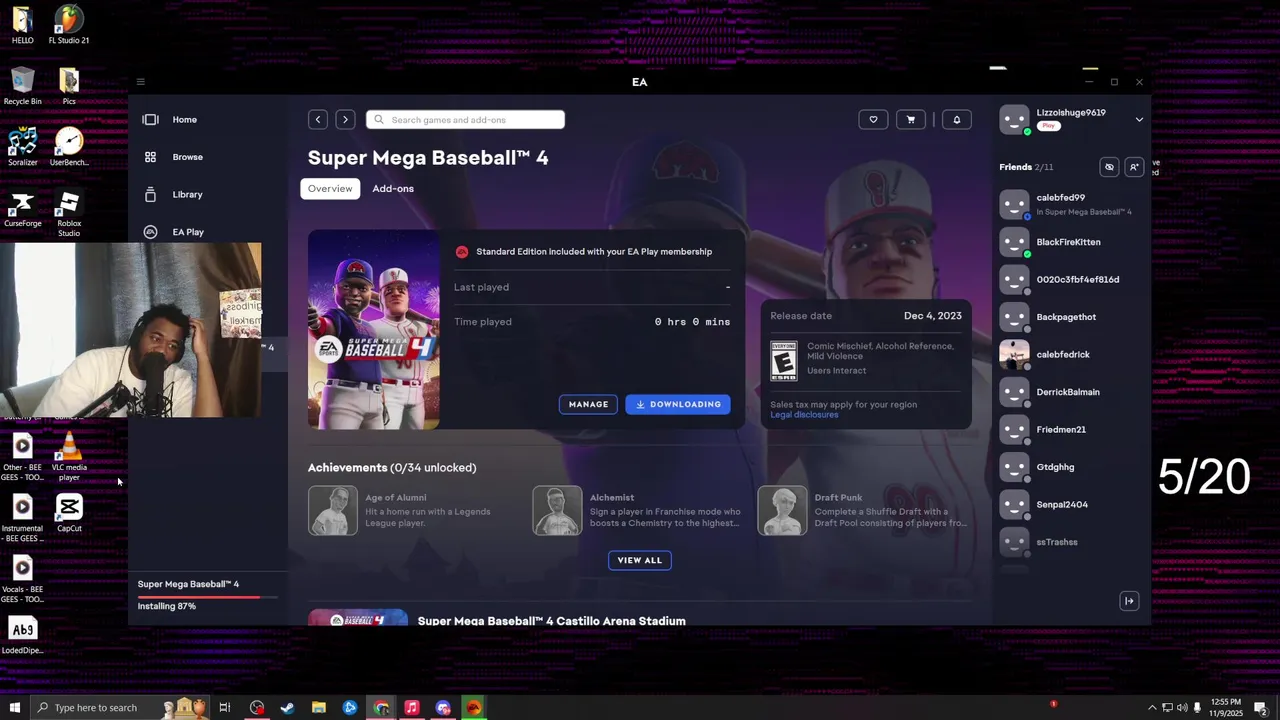Click the Library icon in sidebar
Screen dimensions: 1280x720
pyautogui.click(x=150, y=194)
